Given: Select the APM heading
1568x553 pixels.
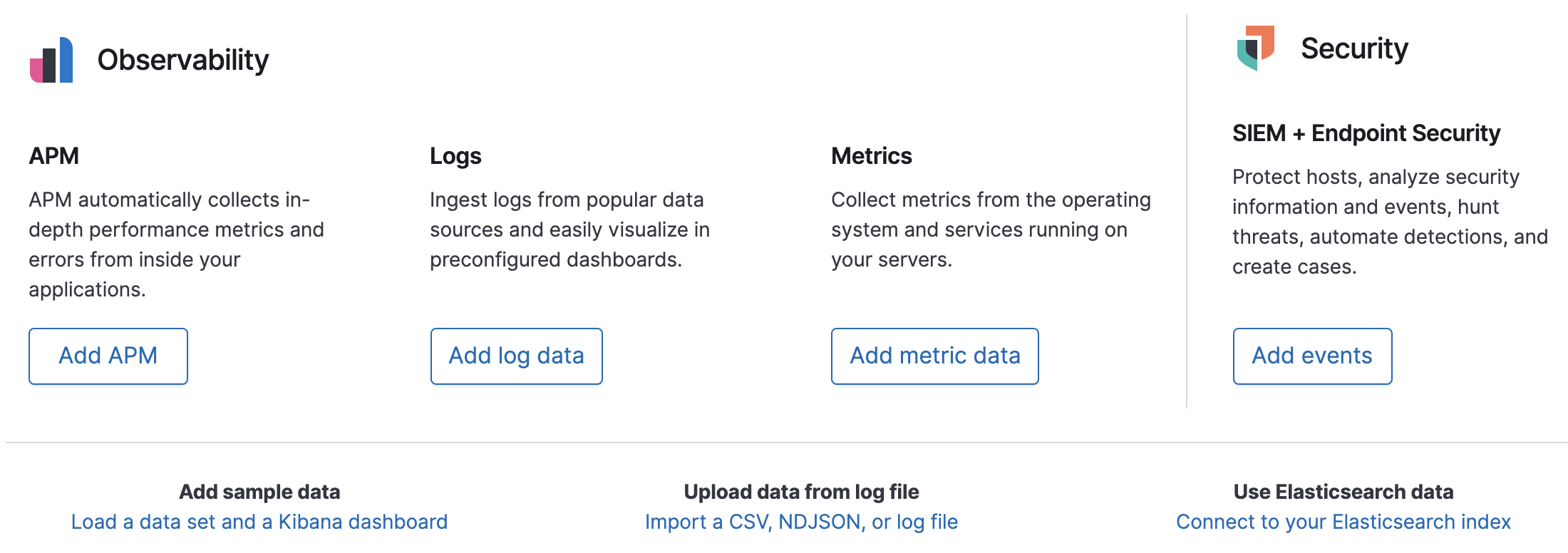Looking at the screenshot, I should click(x=53, y=157).
